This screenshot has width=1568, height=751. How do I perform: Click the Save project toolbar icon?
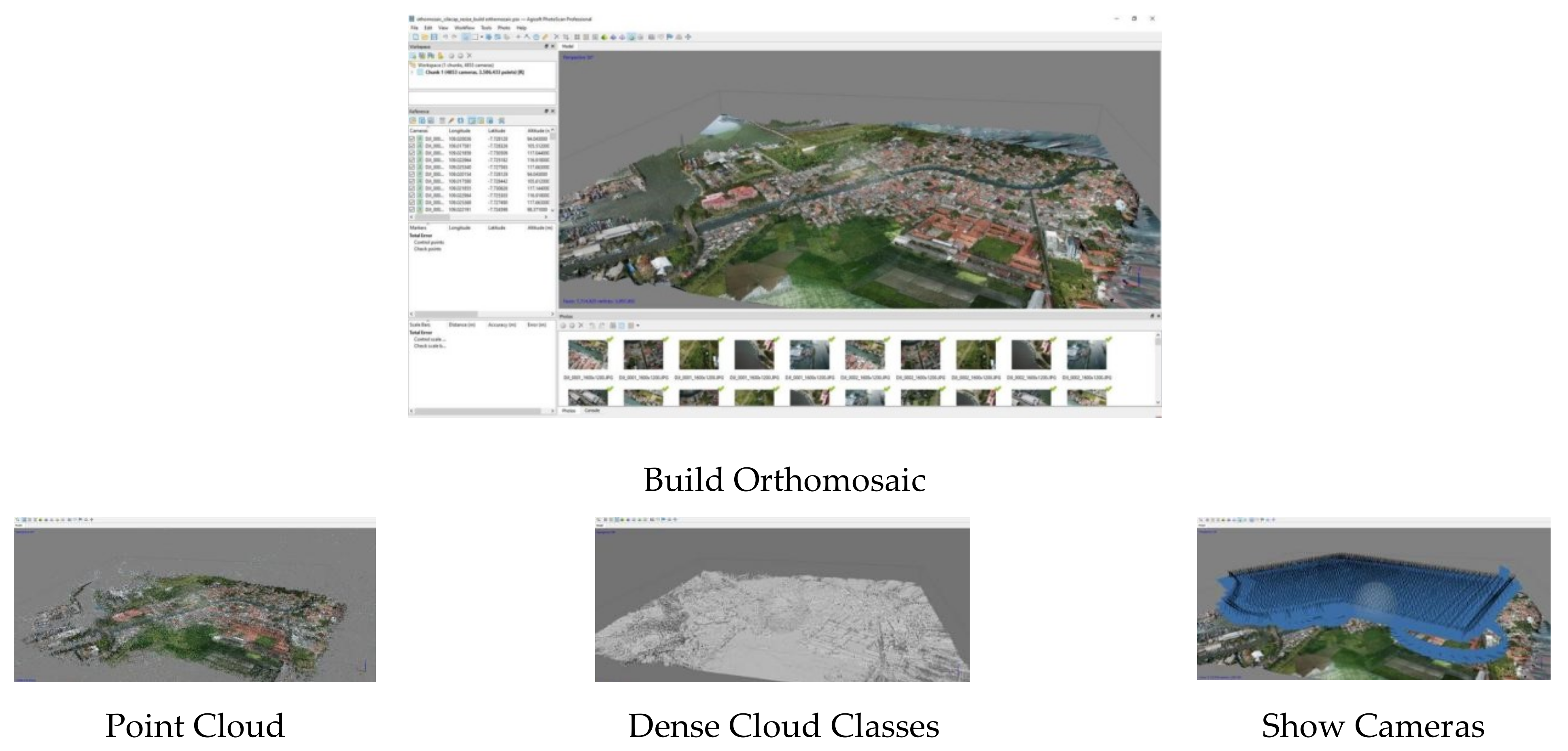434,37
